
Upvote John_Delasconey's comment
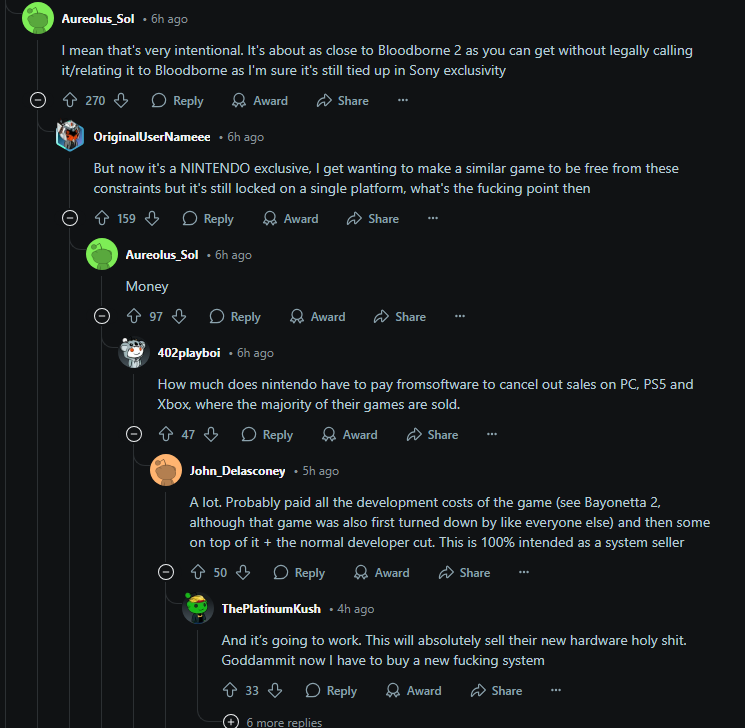click(x=198, y=572)
